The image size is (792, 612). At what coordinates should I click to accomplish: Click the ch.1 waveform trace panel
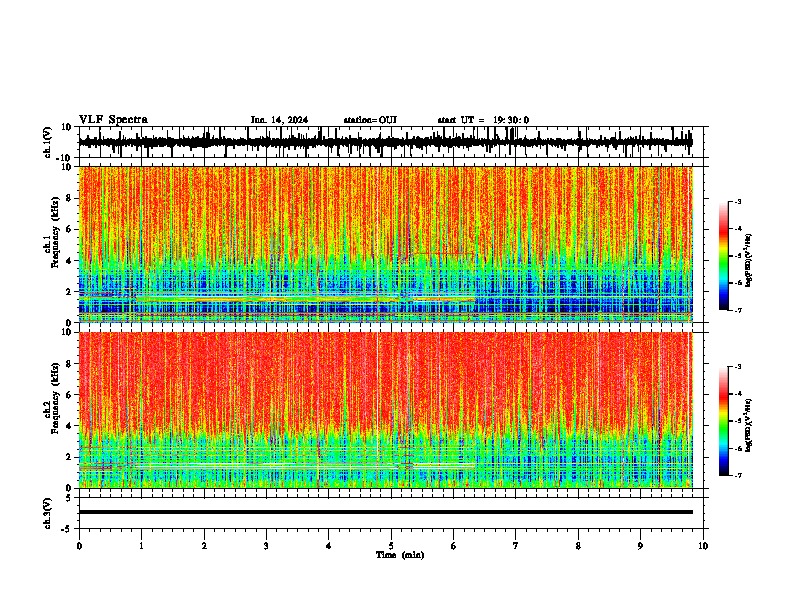tap(391, 142)
